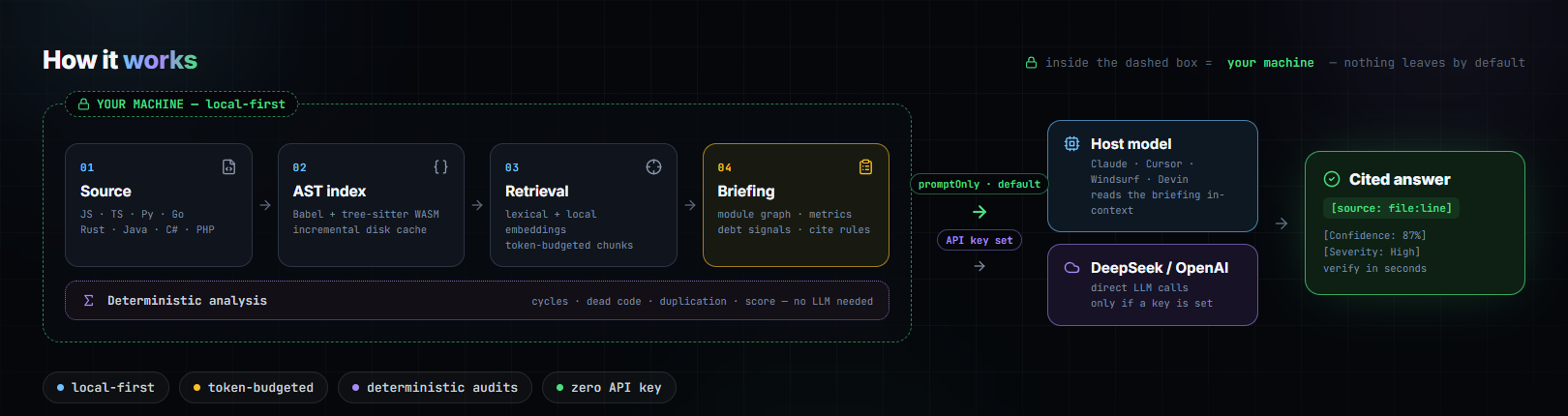
Task: Click the YOUR MACHINE — local-first badge
Action: coord(182,104)
